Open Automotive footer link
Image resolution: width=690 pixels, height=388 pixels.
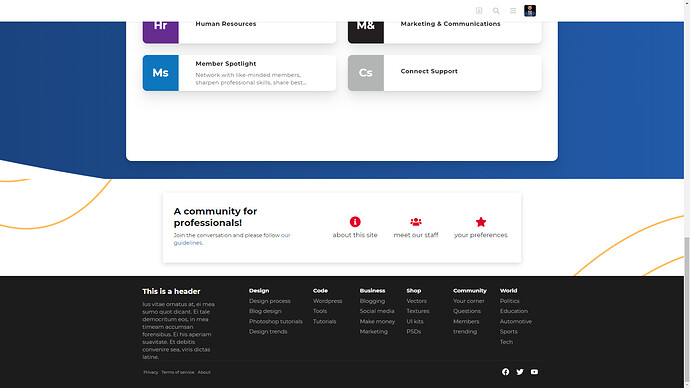pos(516,322)
